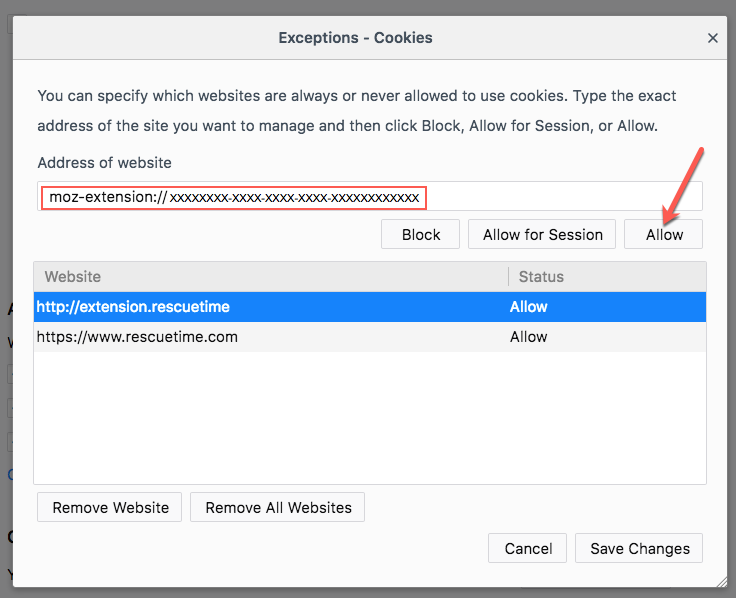Click the Exceptions - Cookies title bar

tap(355, 38)
